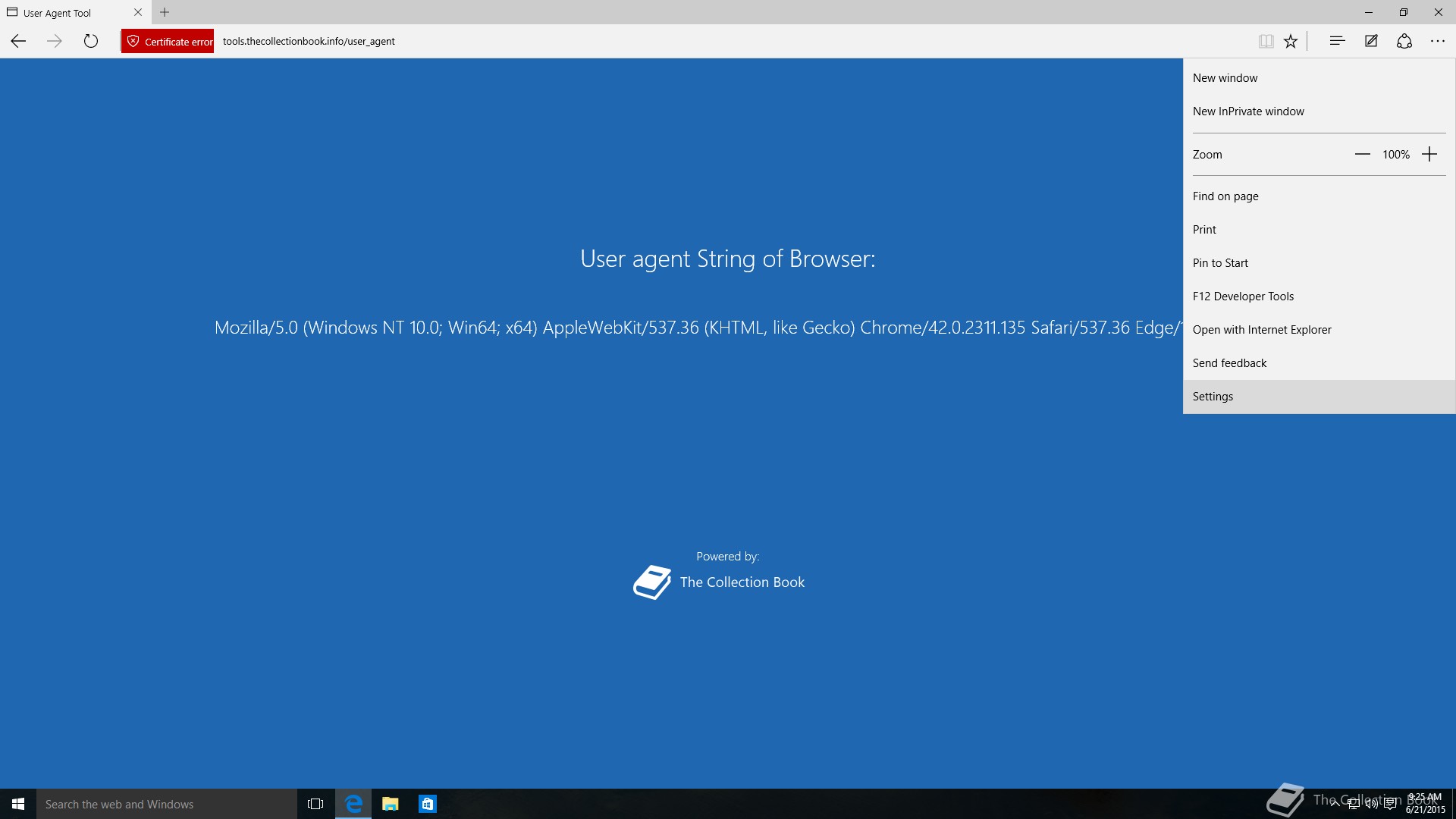The image size is (1456, 819).
Task: Select Pin to Start
Action: pyautogui.click(x=1319, y=263)
